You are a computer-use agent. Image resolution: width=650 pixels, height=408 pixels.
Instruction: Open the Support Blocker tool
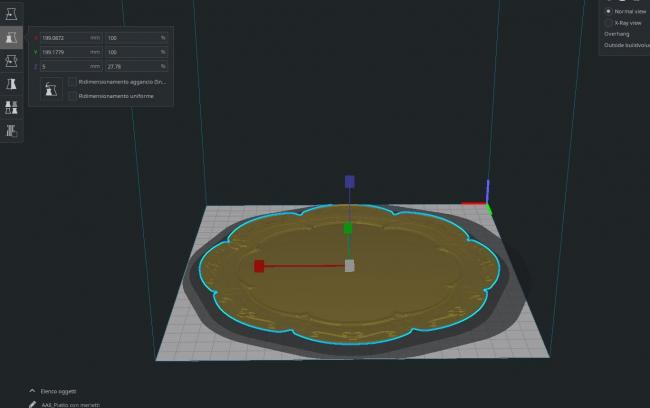coord(11,131)
